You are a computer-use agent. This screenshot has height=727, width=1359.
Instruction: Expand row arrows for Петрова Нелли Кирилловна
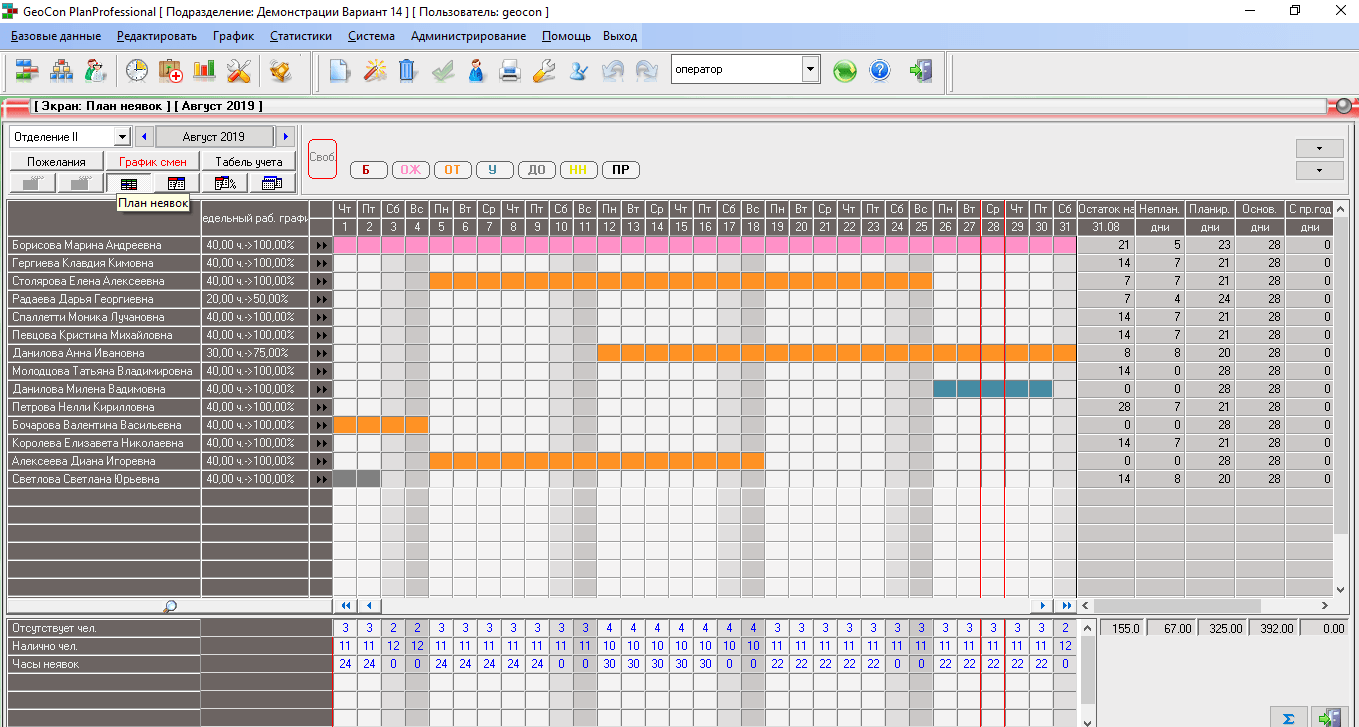tap(321, 407)
